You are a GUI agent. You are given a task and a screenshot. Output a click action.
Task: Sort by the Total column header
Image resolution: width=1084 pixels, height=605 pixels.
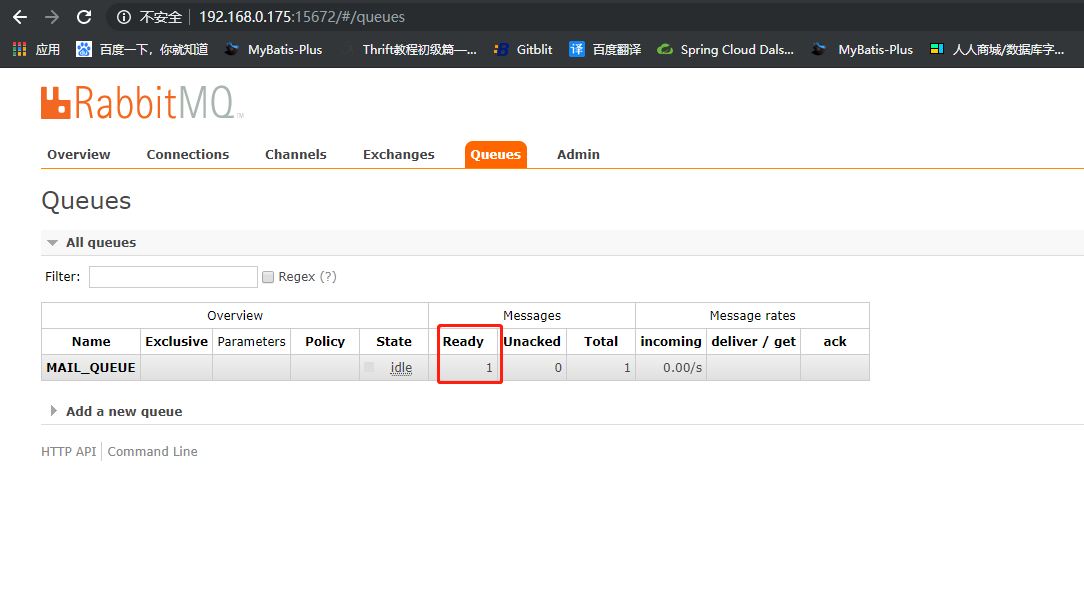point(601,342)
